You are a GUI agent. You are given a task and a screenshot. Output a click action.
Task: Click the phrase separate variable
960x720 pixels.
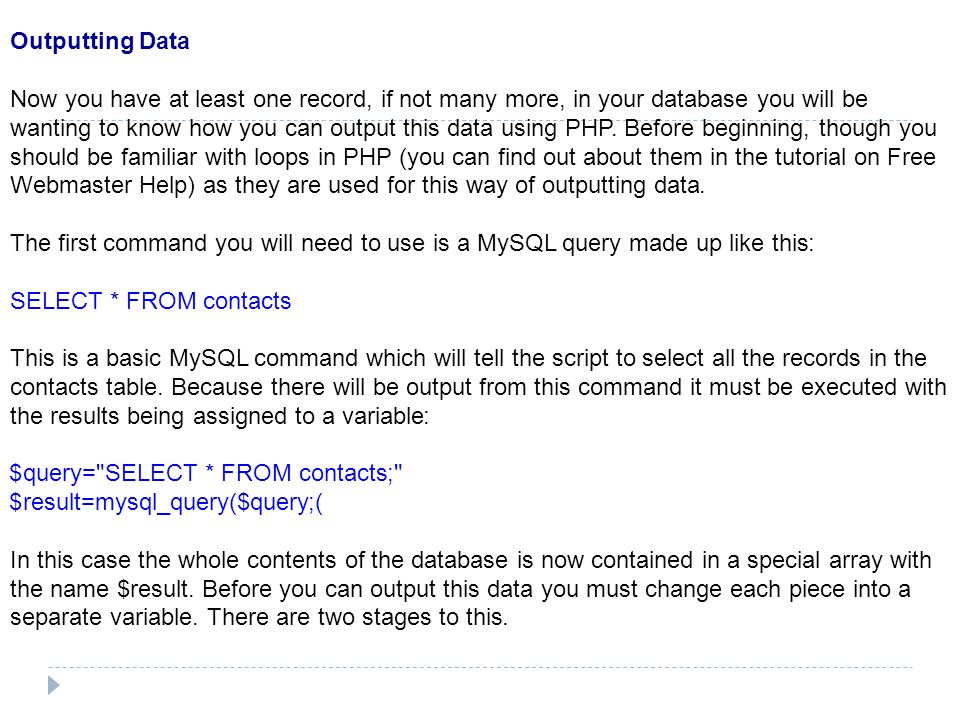pyautogui.click(x=102, y=617)
